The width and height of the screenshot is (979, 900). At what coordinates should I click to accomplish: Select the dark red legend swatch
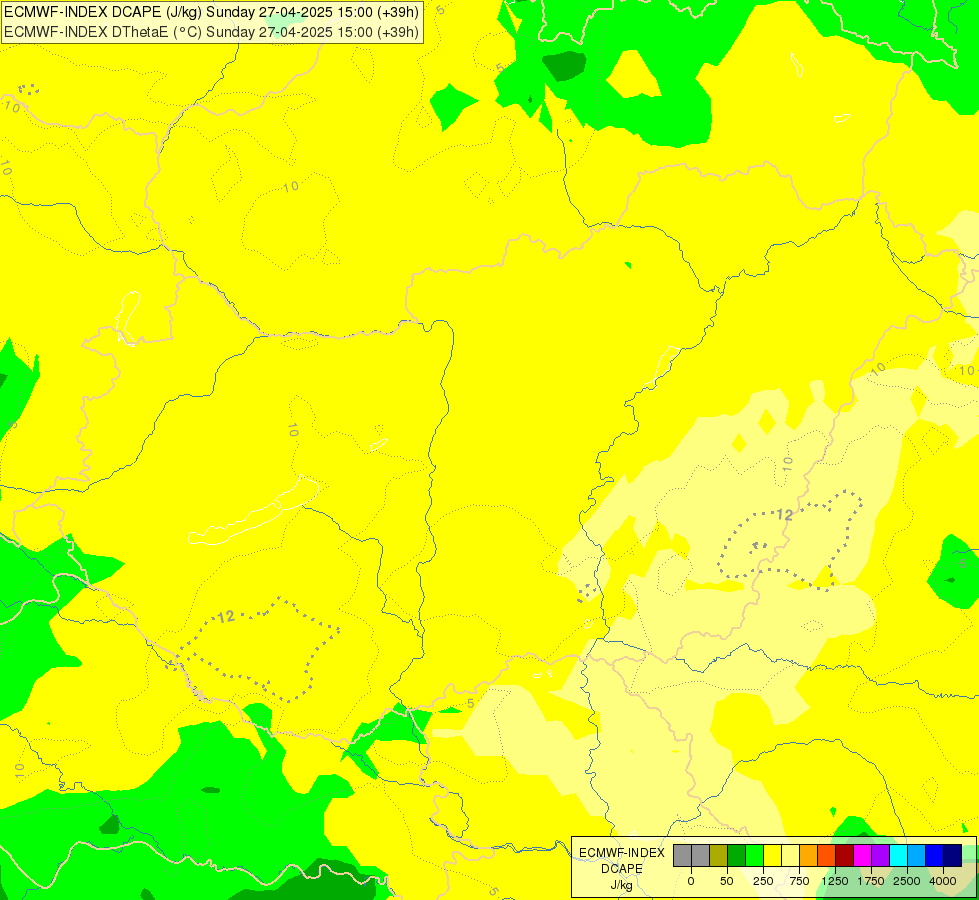point(845,855)
